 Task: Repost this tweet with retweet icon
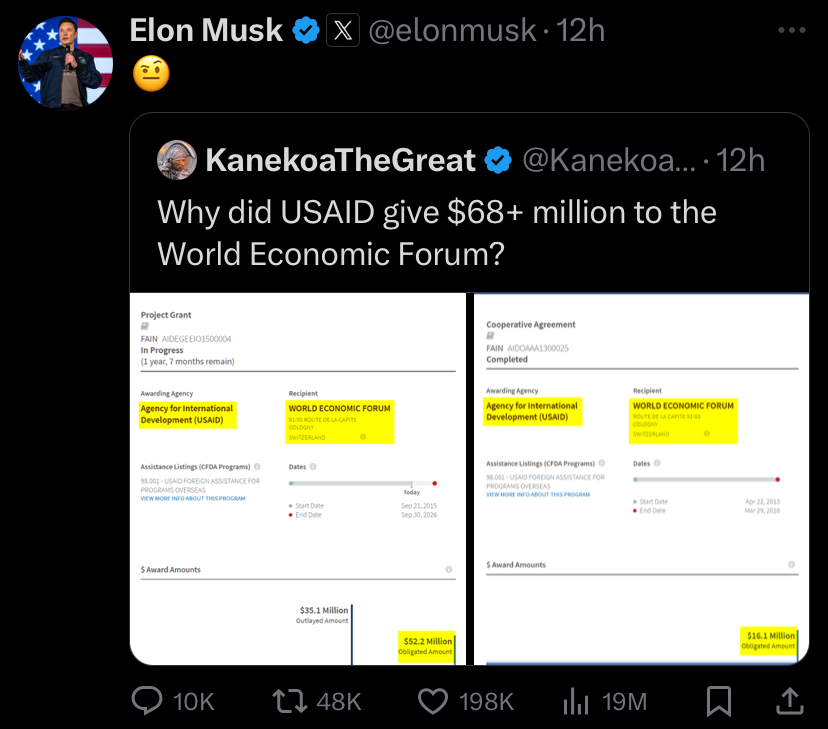pyautogui.click(x=289, y=702)
